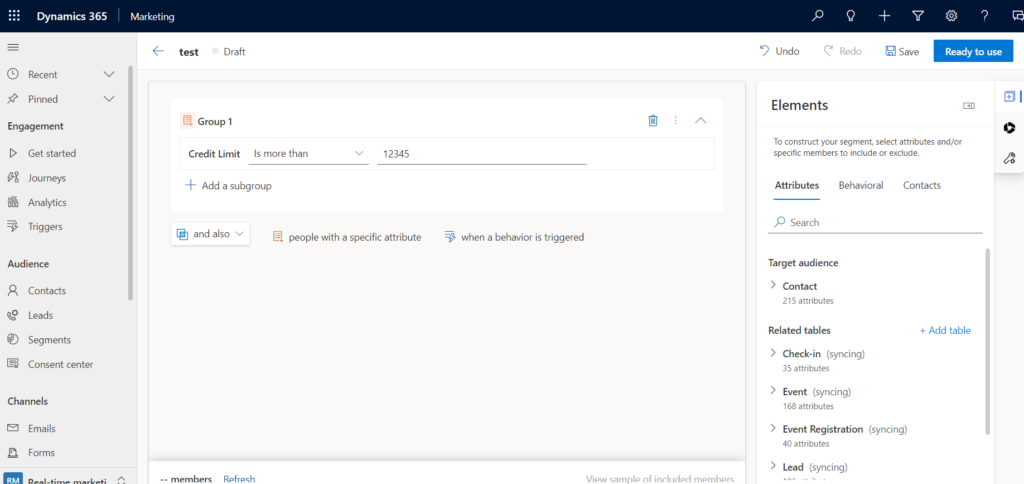Delete Group 1 with trash icon
Viewport: 1024px width, 484px height.
(652, 120)
